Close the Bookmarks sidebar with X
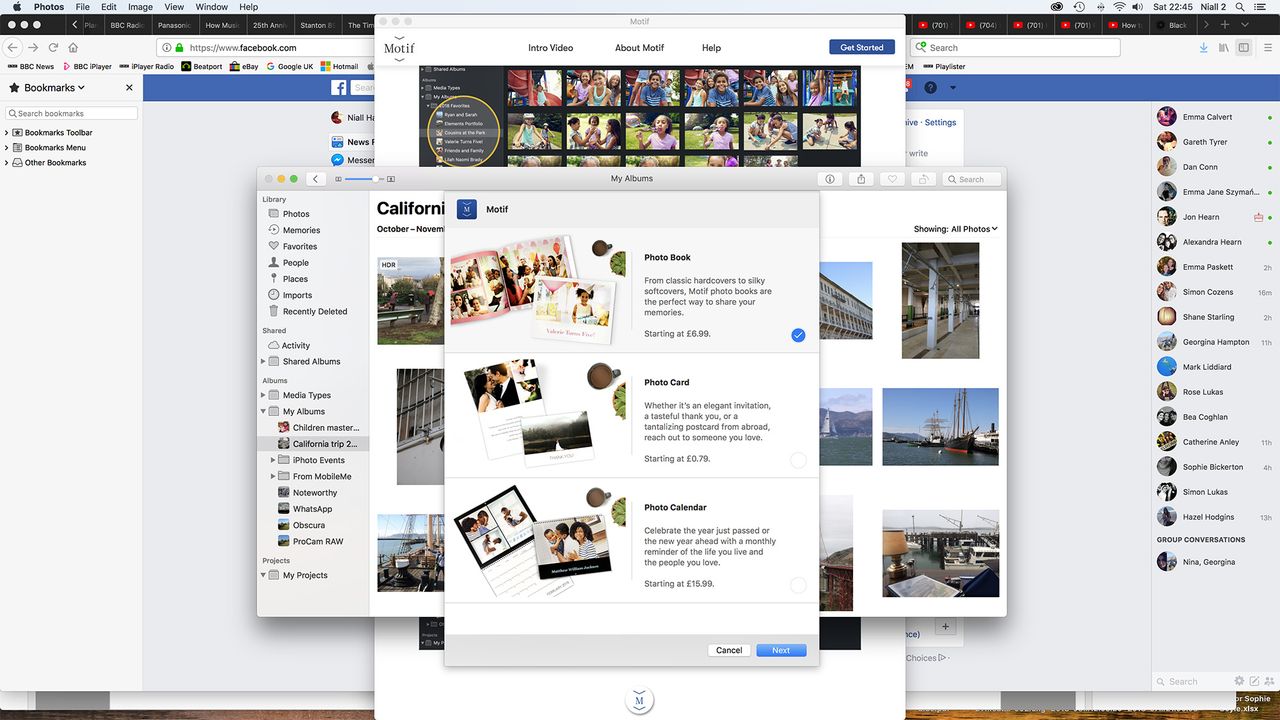The image size is (1280, 720). pos(129,88)
